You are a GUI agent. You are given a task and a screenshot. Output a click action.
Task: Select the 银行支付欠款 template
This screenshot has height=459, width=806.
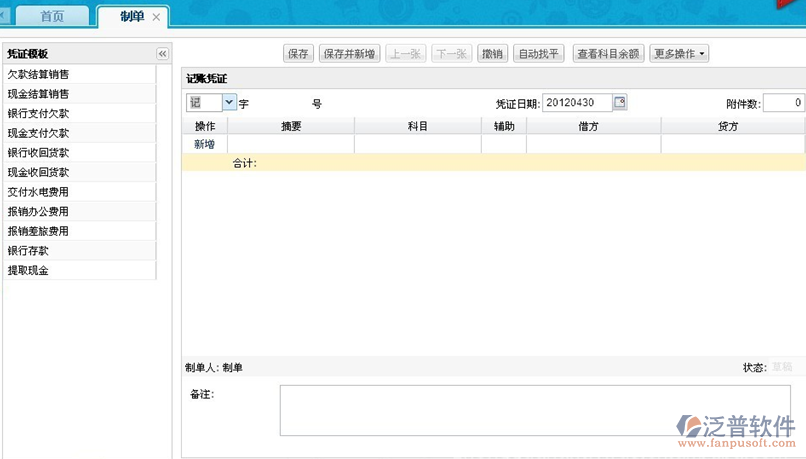click(38, 113)
